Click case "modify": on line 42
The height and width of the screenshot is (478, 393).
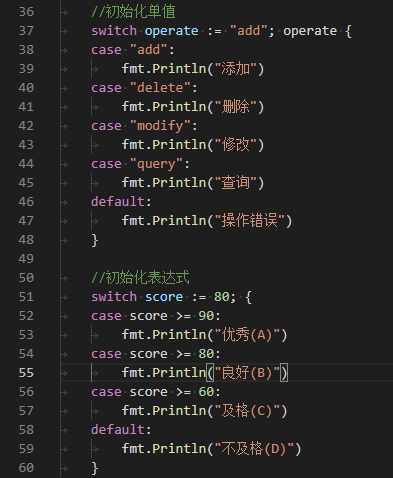144,126
